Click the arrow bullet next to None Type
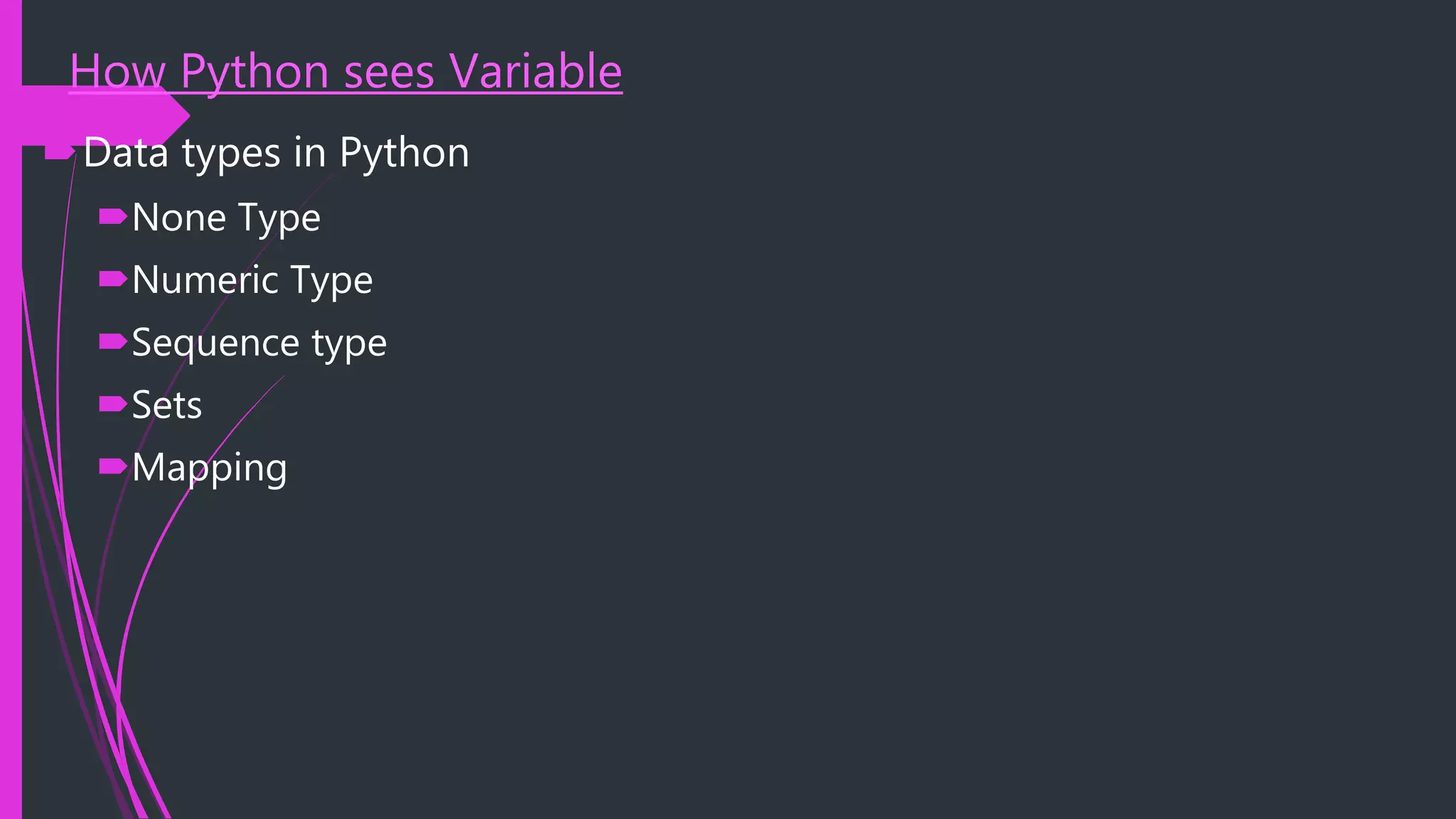The image size is (1456, 819). (x=112, y=216)
